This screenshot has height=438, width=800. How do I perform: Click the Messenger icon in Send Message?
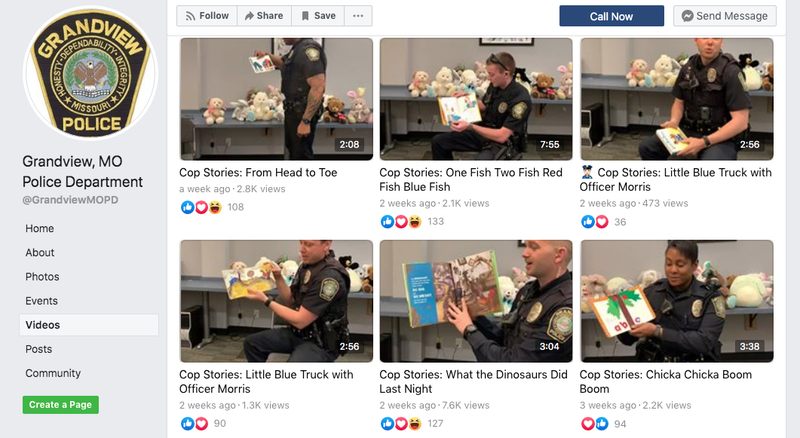687,16
